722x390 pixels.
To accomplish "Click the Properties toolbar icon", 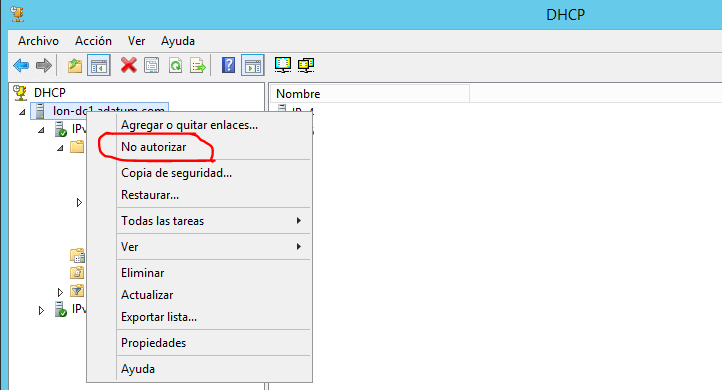I will point(151,65).
